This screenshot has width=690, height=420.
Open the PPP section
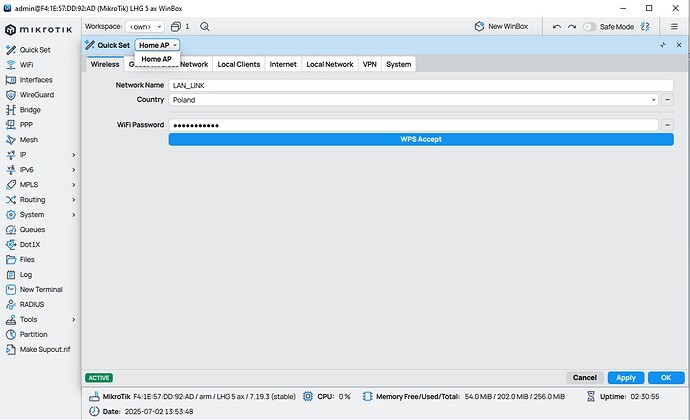click(19, 125)
